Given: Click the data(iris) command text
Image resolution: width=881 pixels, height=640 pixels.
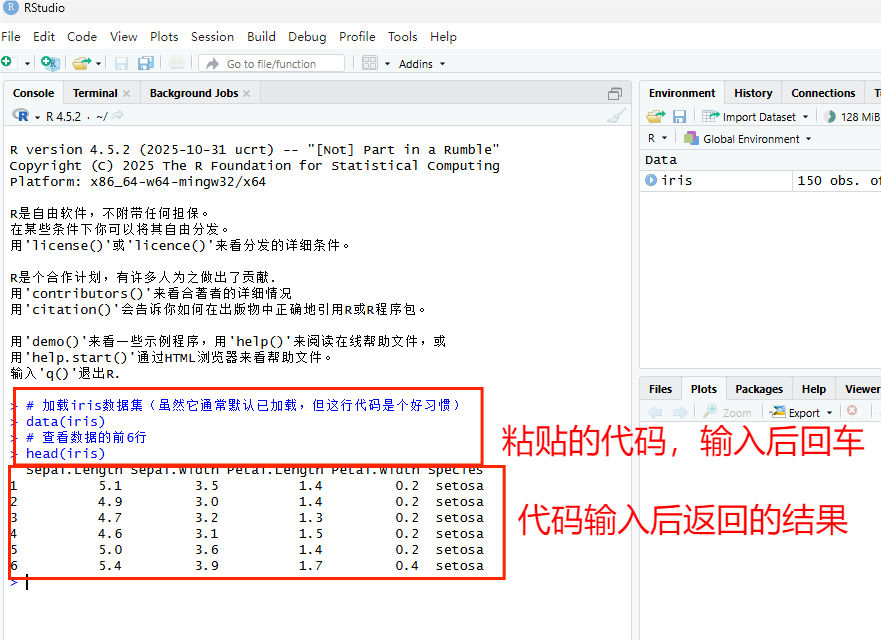Looking at the screenshot, I should point(66,421).
